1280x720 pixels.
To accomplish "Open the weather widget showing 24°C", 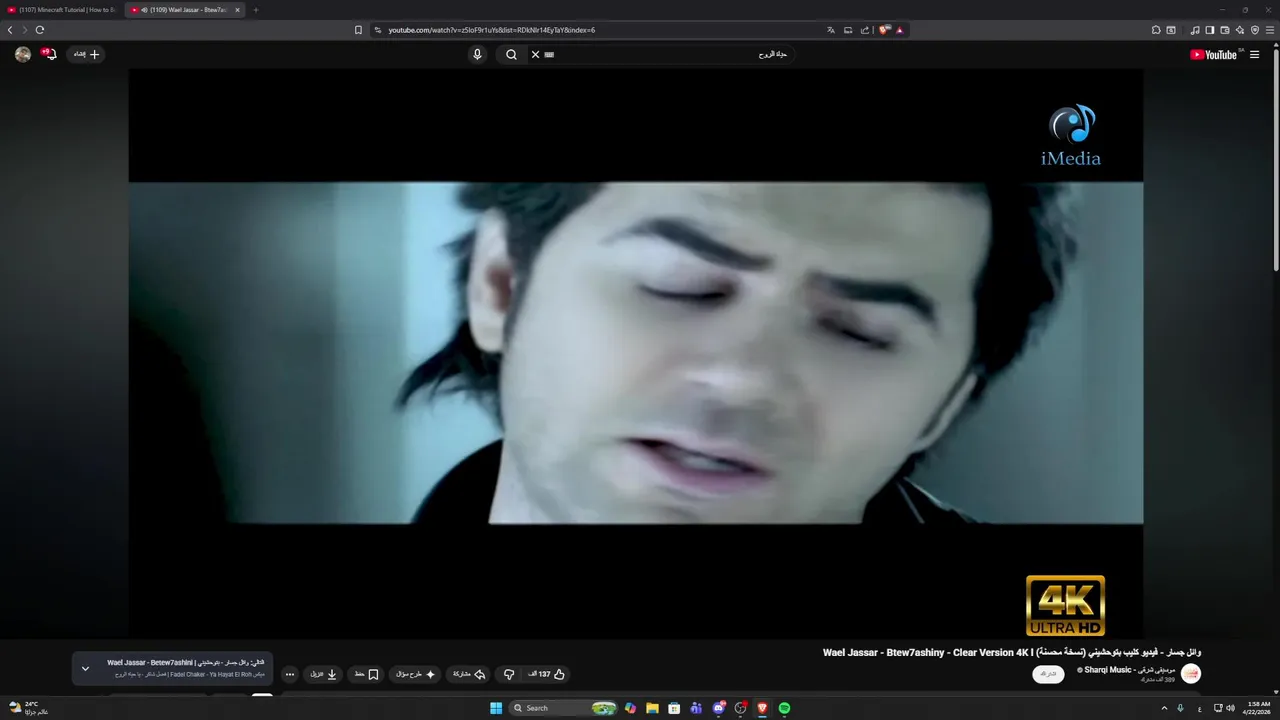I will pyautogui.click(x=28, y=708).
